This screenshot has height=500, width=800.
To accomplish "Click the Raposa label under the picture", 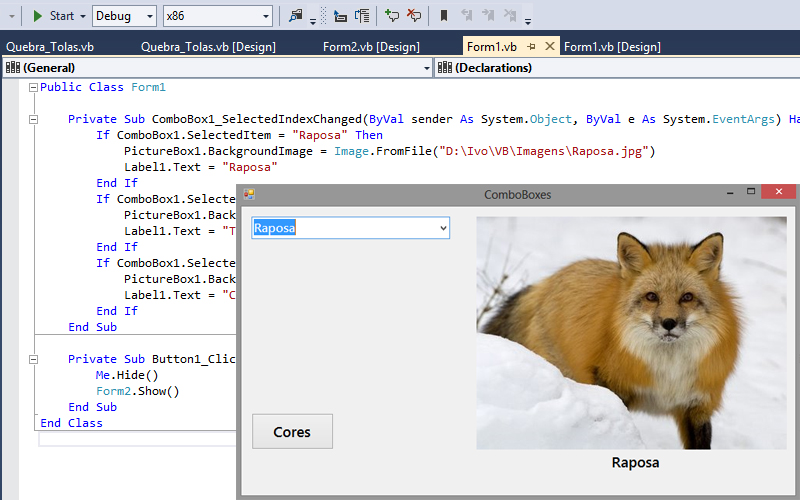I will (635, 463).
